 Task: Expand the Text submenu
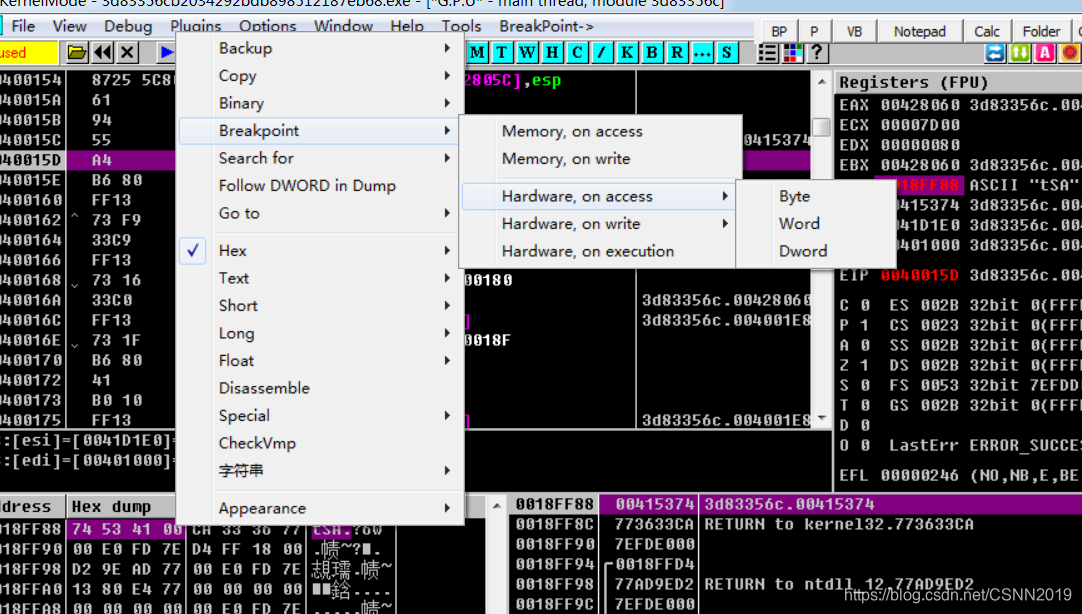point(318,278)
